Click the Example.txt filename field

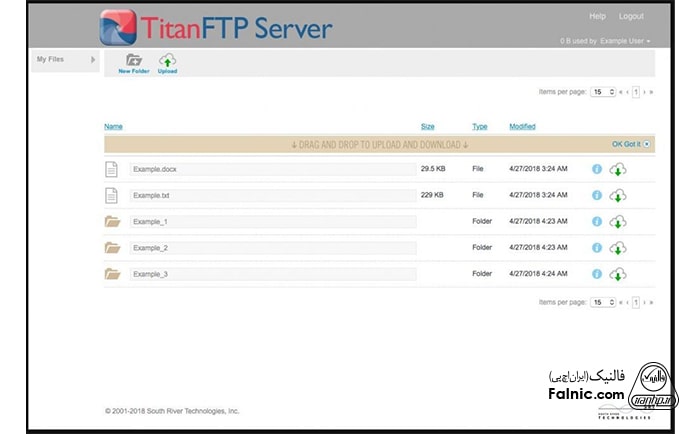pos(272,196)
